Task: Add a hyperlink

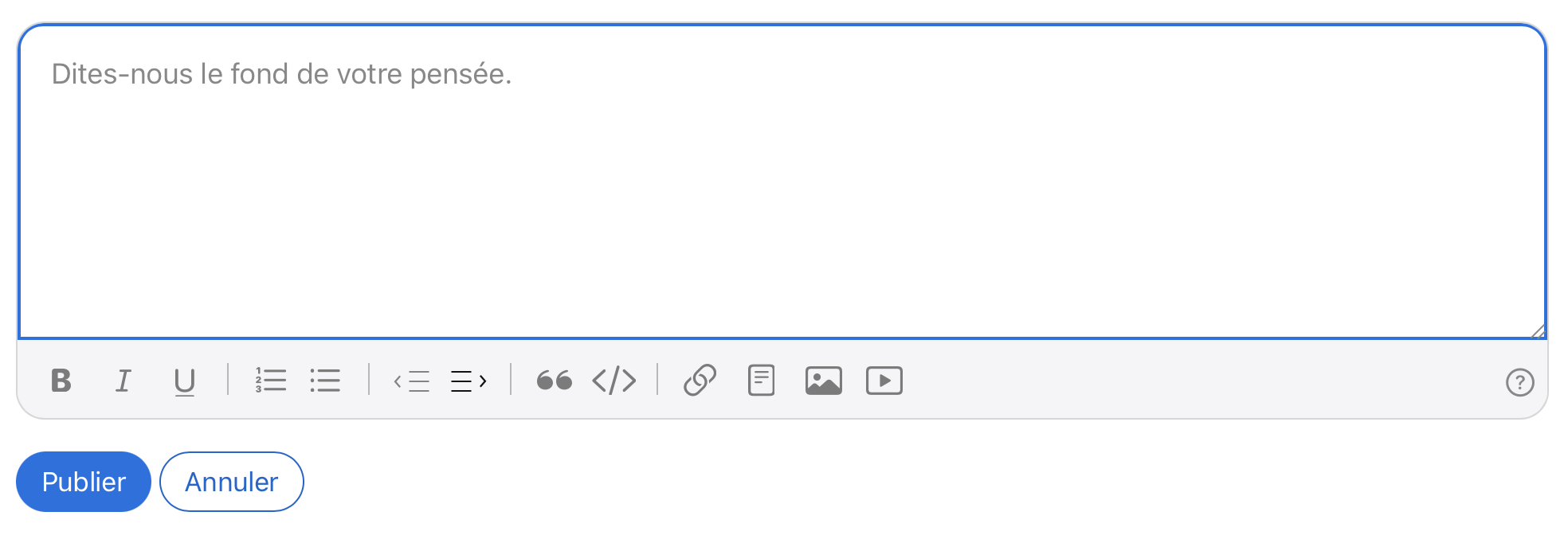Action: [x=700, y=381]
